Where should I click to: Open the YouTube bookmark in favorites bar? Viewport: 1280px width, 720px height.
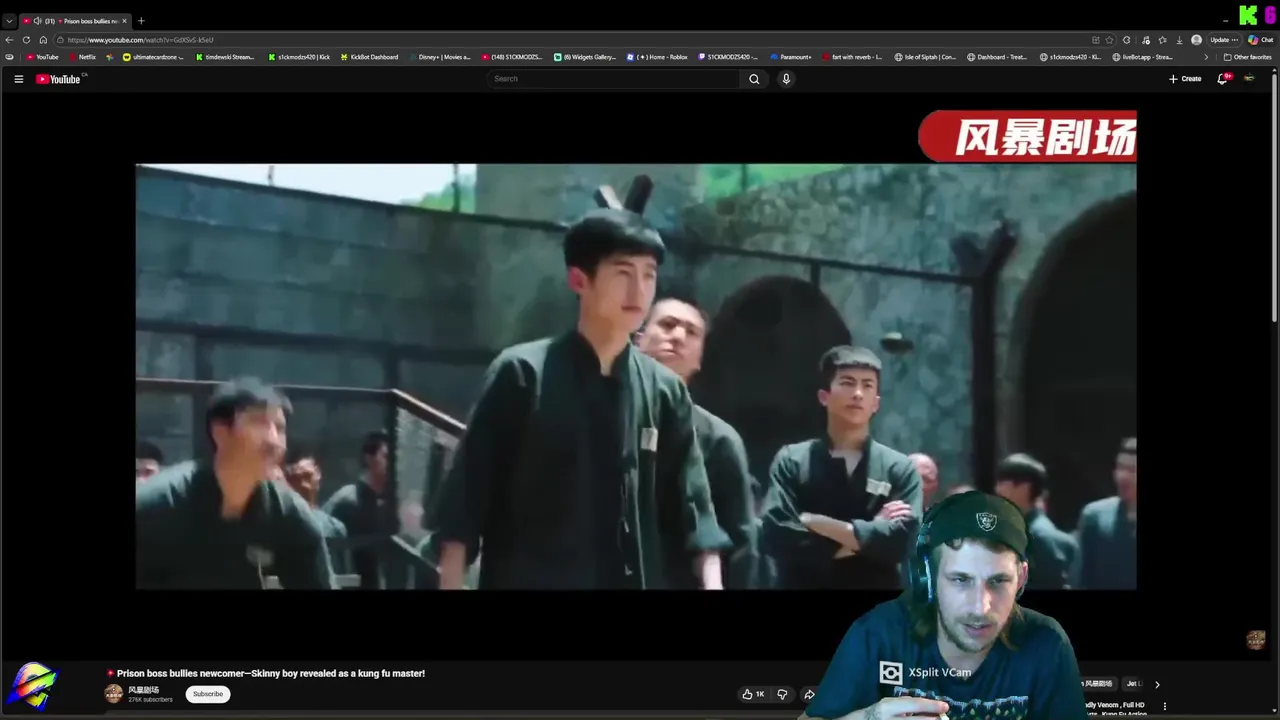(43, 57)
